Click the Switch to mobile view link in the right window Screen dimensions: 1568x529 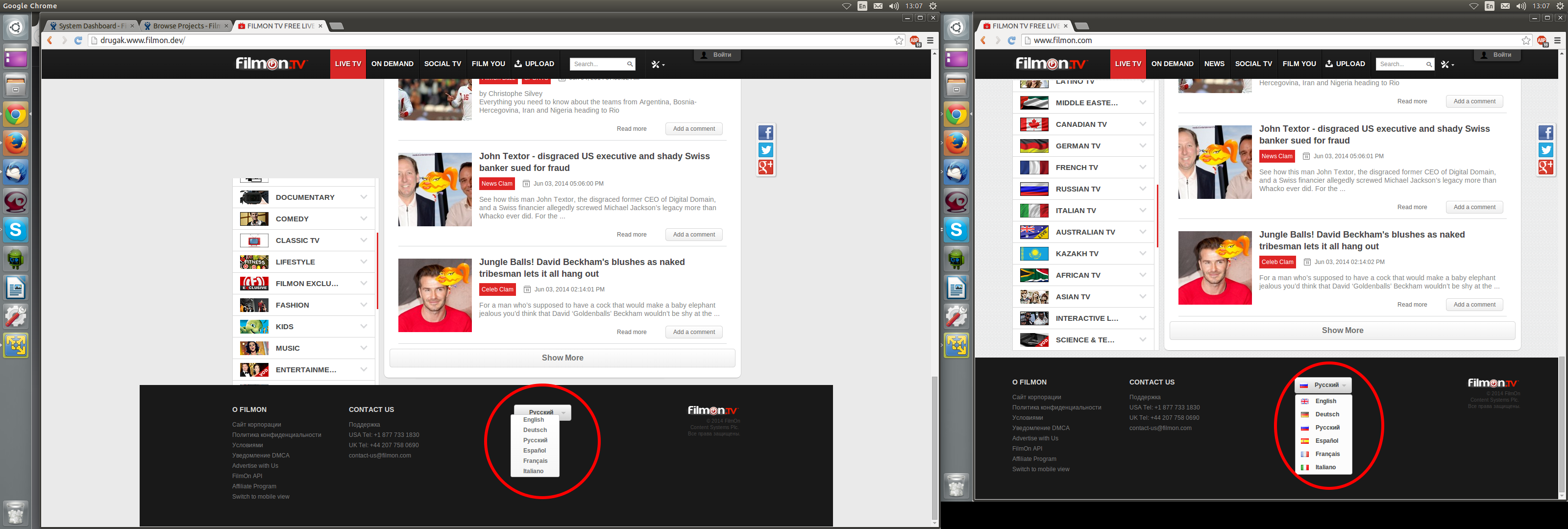1040,469
